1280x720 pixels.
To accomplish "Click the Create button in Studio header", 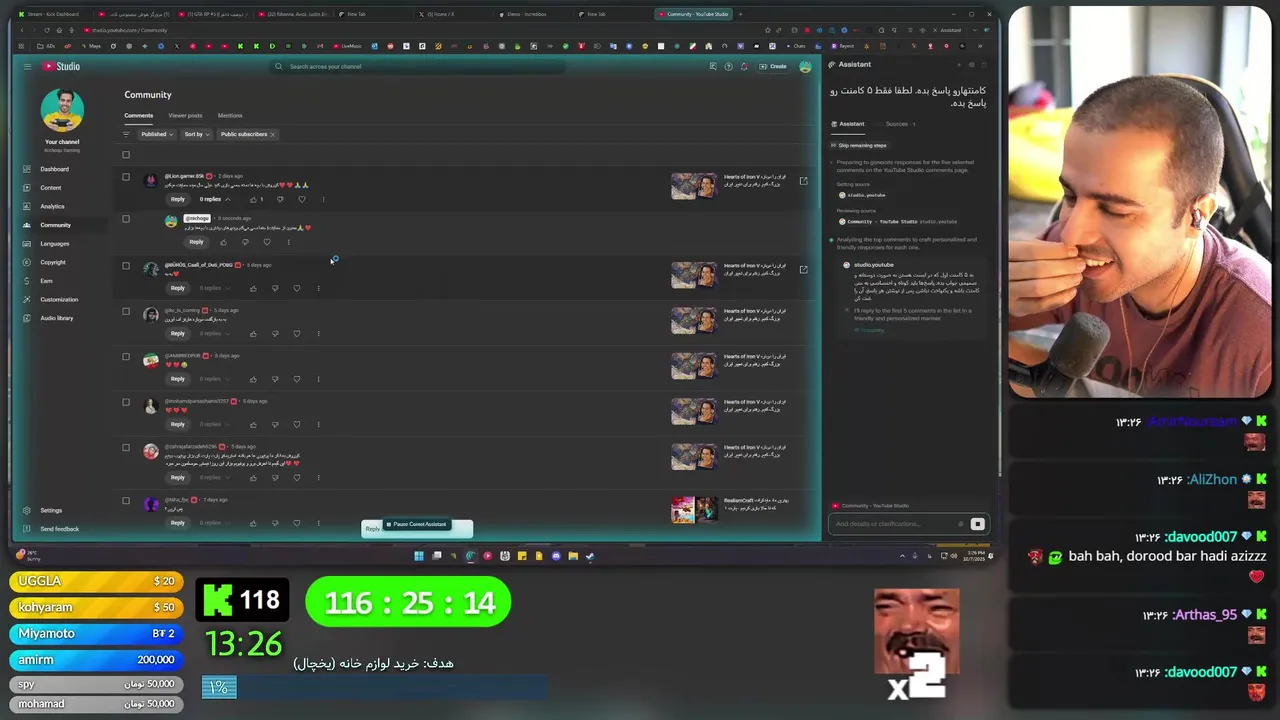I will tap(772, 66).
